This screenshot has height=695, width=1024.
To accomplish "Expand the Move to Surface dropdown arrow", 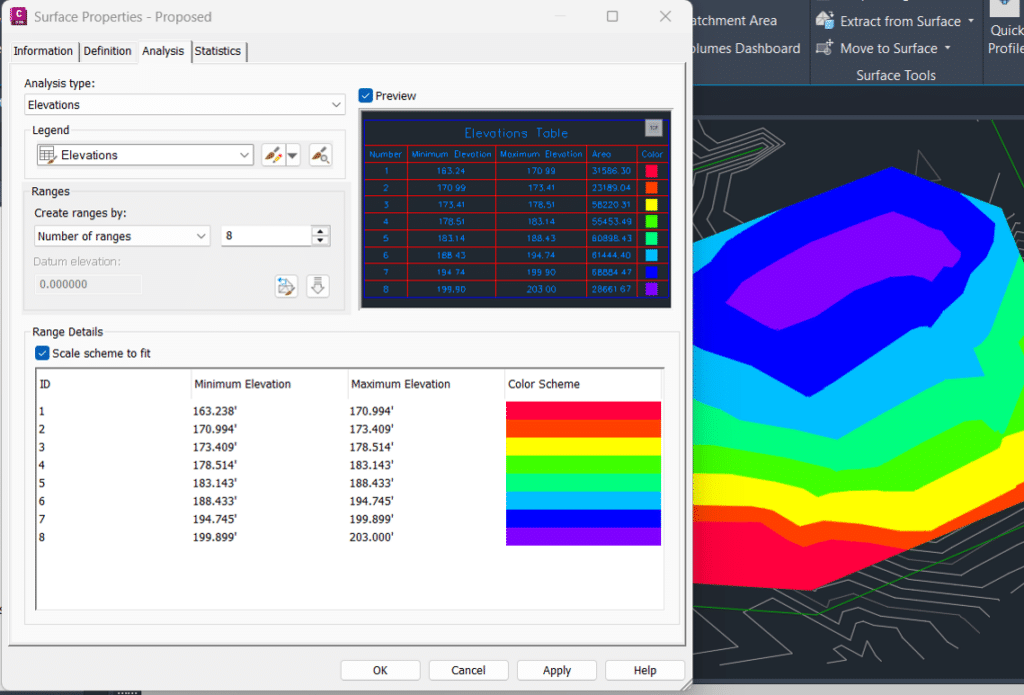I will pyautogui.click(x=947, y=48).
